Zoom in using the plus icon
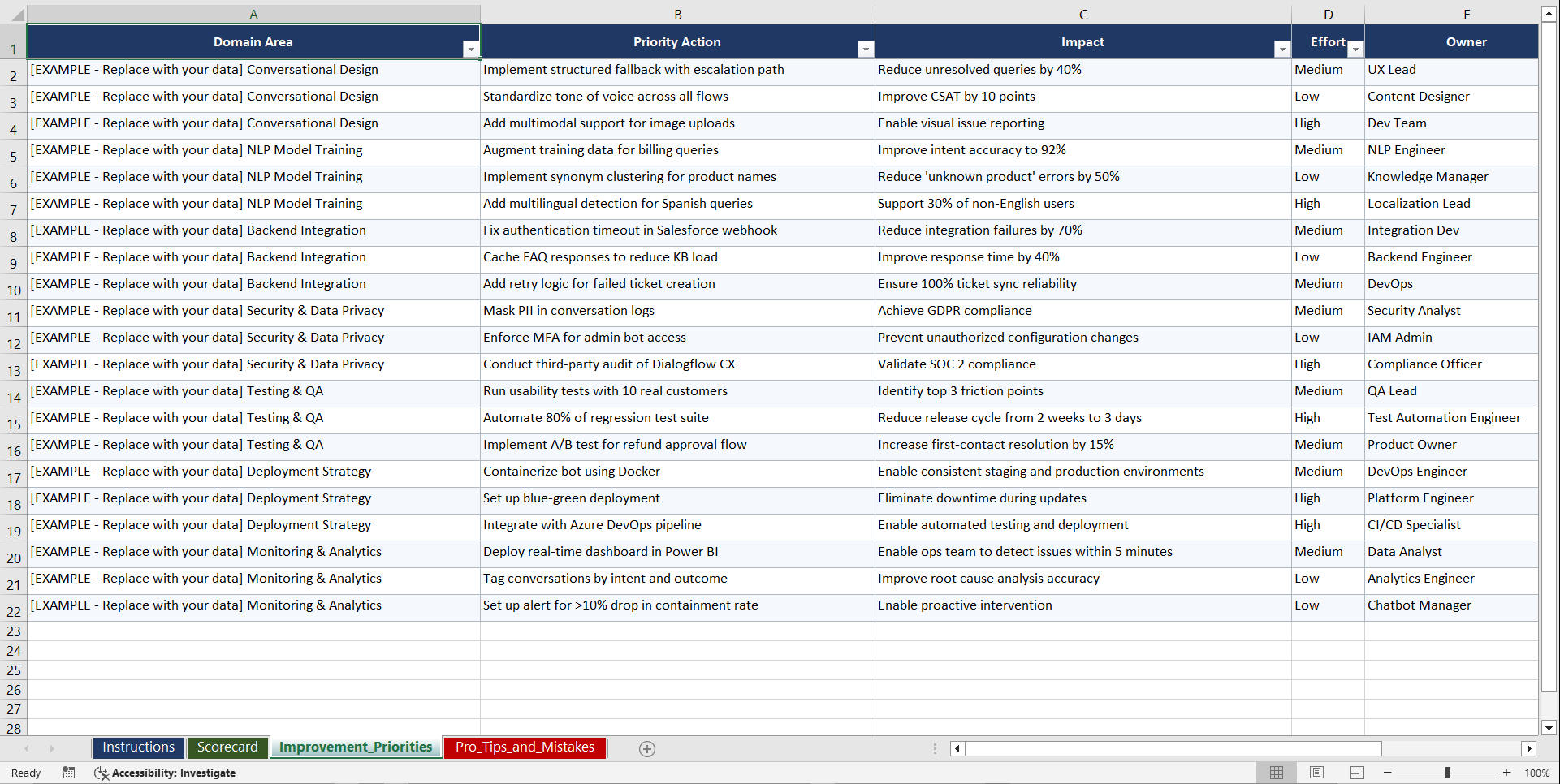The width and height of the screenshot is (1560, 784). [x=1507, y=773]
